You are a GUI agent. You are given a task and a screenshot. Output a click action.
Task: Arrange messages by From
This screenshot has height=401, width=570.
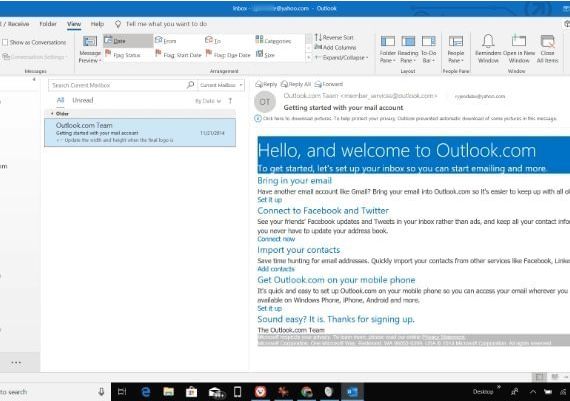(165, 41)
